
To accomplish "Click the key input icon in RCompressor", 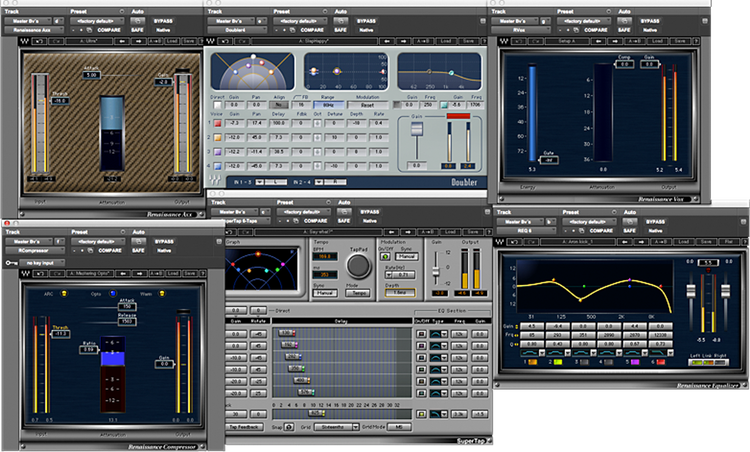I will [10, 261].
